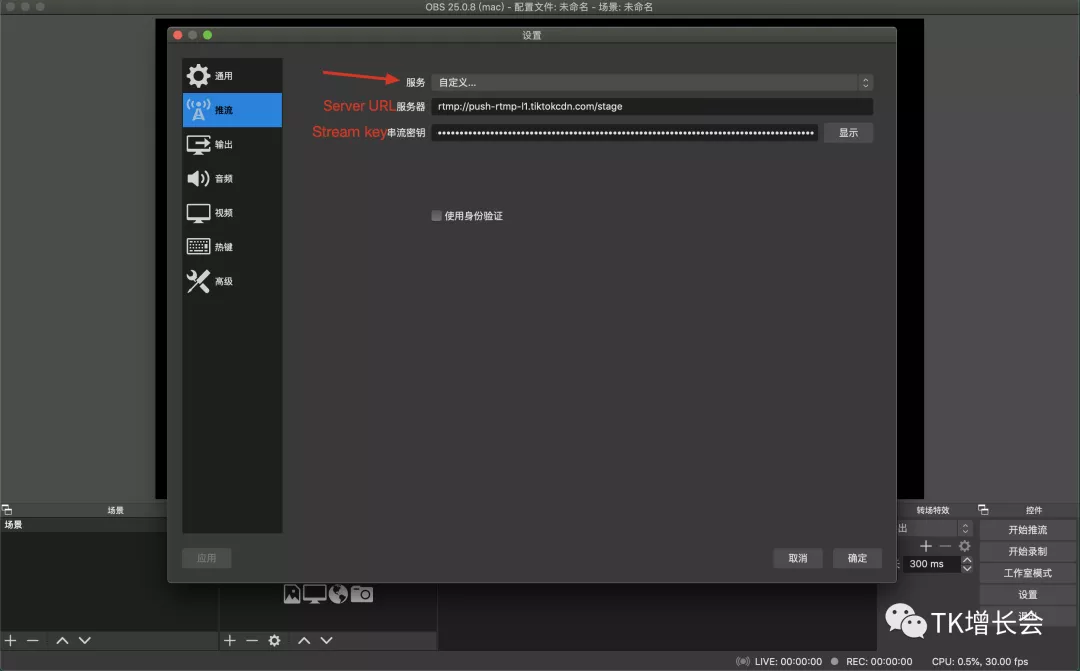Open the 高级 (Advanced) settings section
The image size is (1080, 671).
[232, 281]
